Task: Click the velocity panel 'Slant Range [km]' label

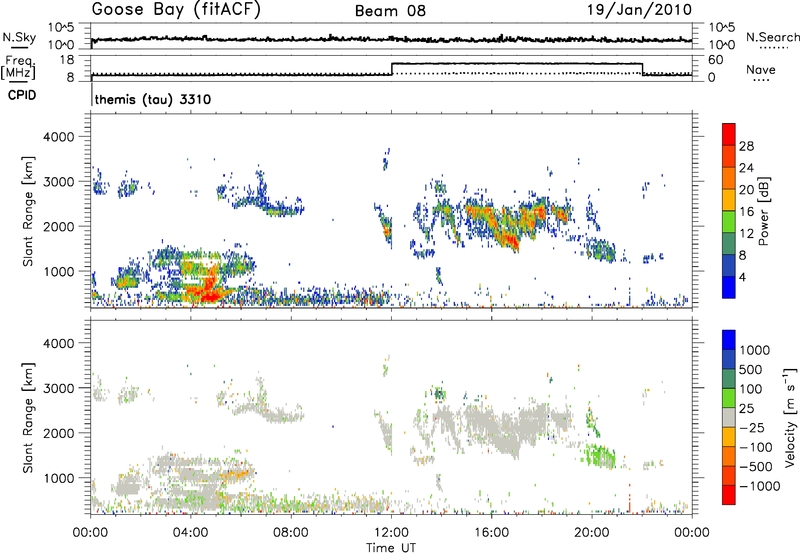Action: pyautogui.click(x=28, y=418)
